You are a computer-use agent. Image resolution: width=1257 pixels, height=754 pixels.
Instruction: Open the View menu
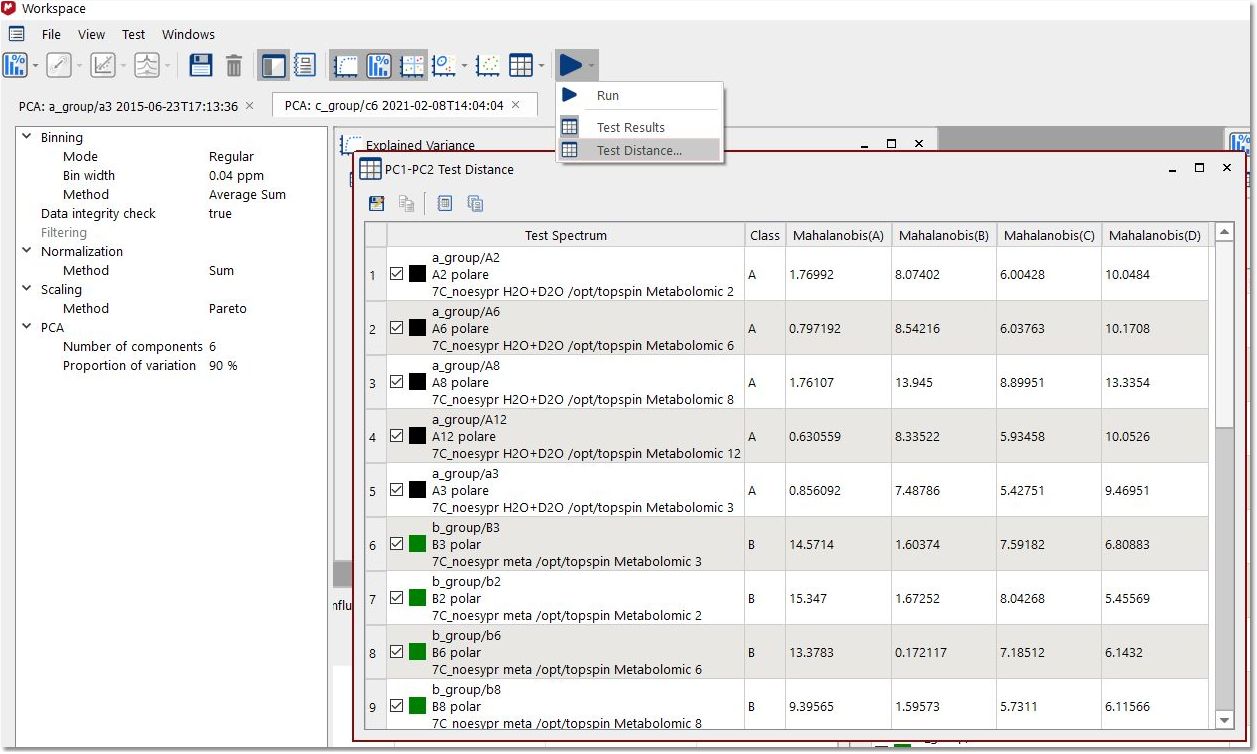click(x=91, y=34)
